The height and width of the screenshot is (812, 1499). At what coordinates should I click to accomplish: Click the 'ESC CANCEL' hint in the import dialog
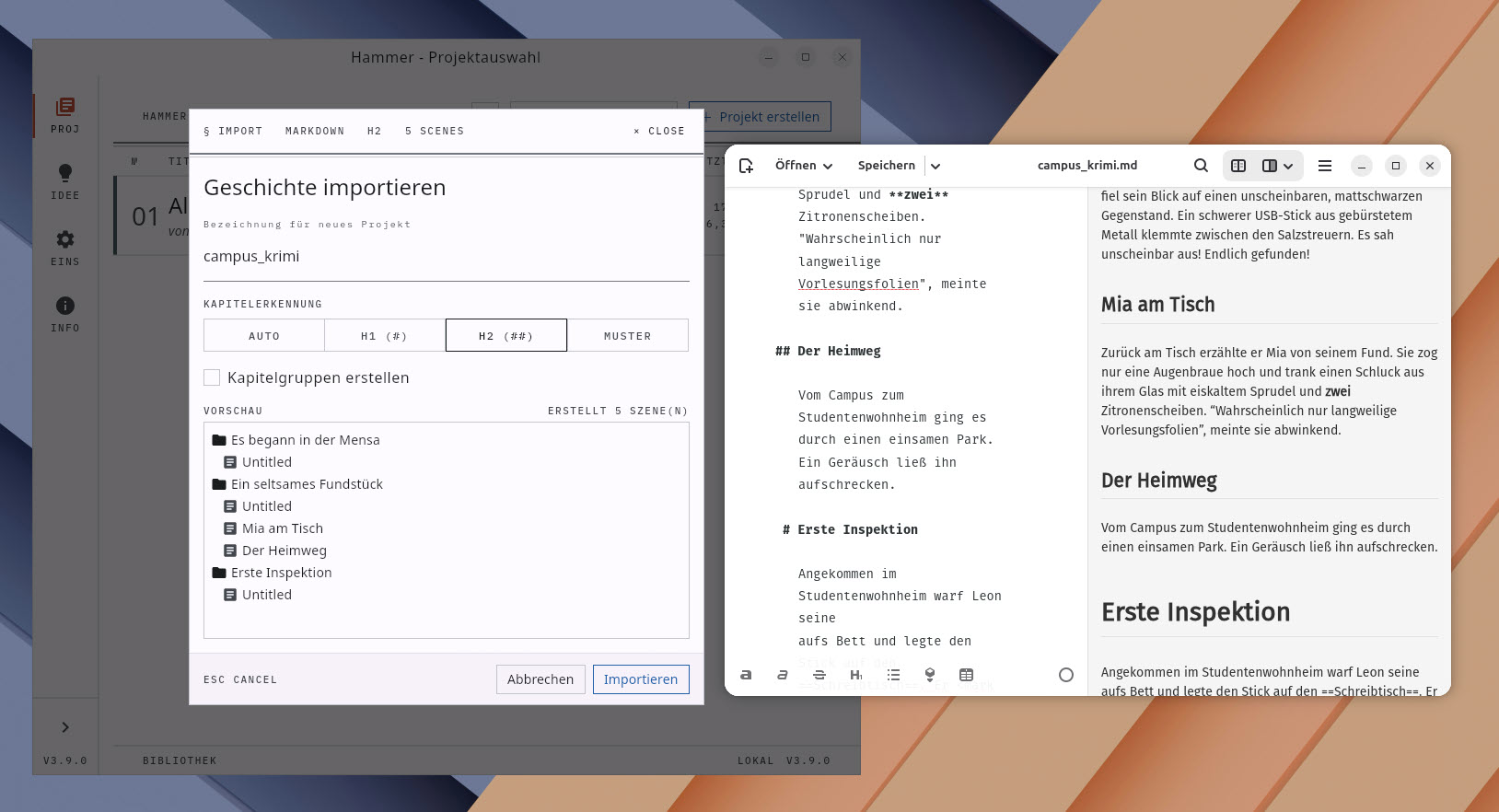(240, 679)
